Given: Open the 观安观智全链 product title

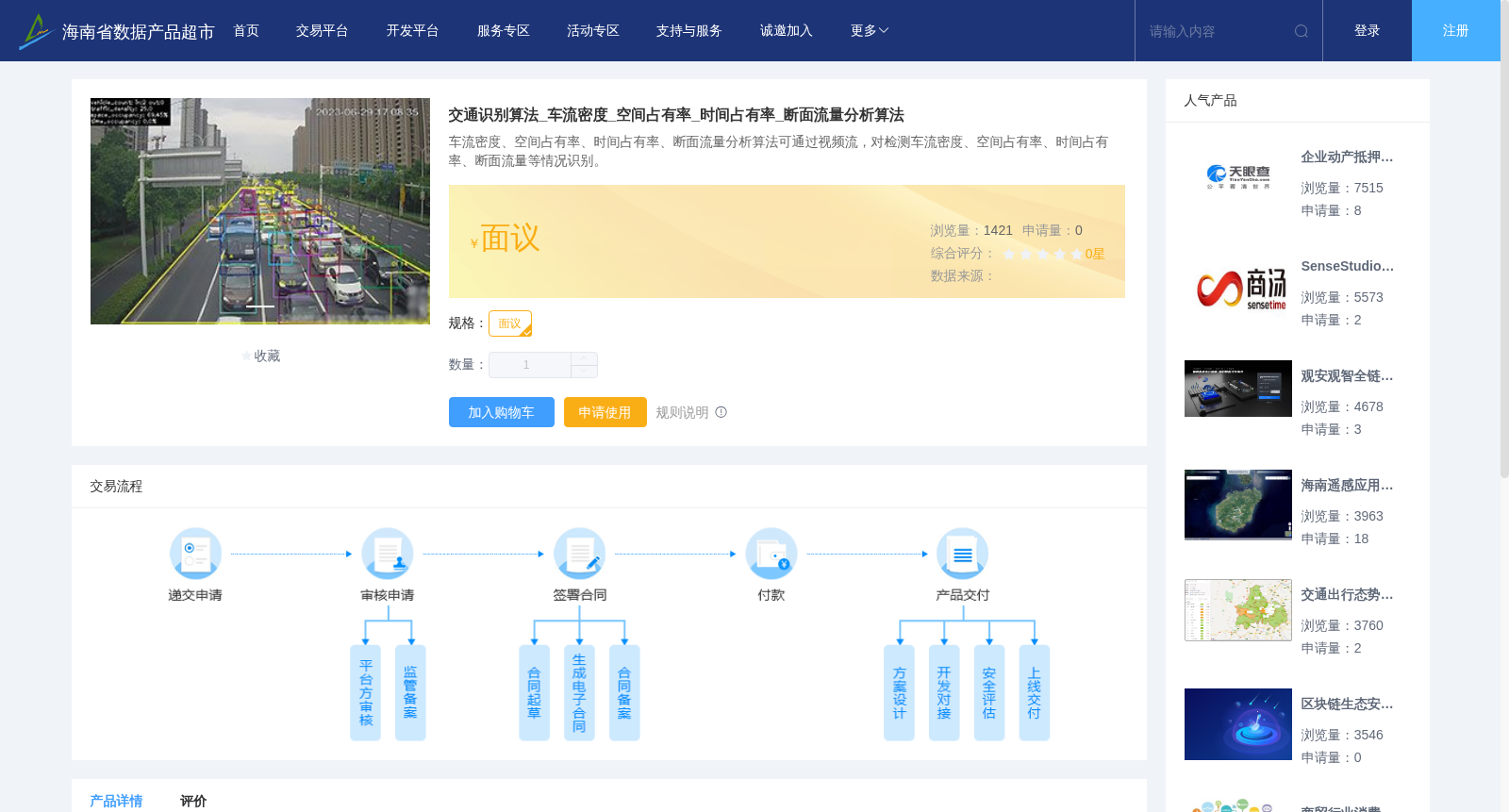Looking at the screenshot, I should click(x=1347, y=376).
